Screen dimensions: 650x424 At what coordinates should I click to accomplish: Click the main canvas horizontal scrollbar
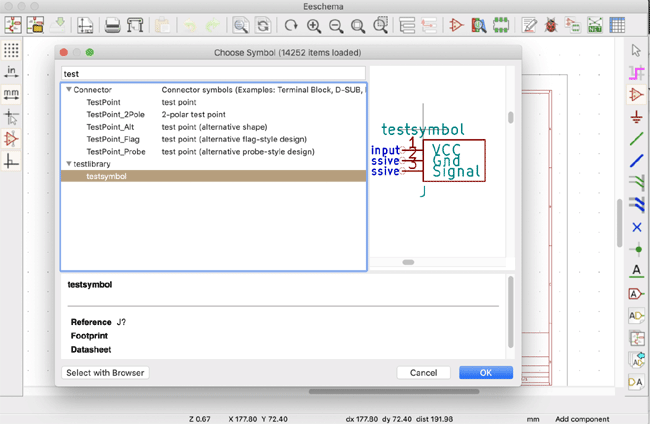tap(394, 391)
